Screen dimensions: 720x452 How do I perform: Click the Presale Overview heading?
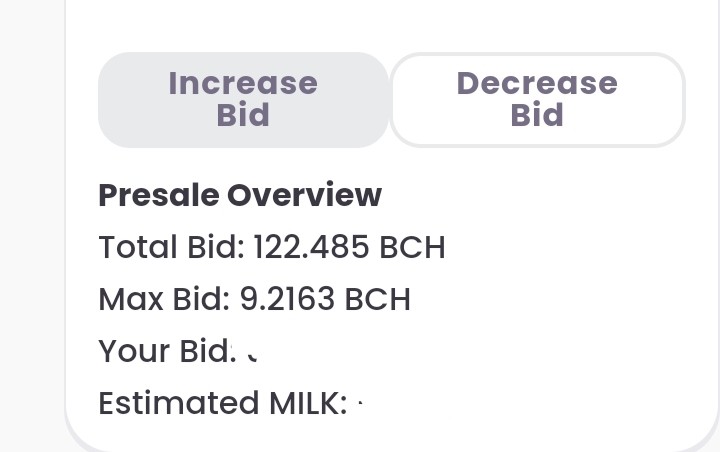(x=240, y=195)
